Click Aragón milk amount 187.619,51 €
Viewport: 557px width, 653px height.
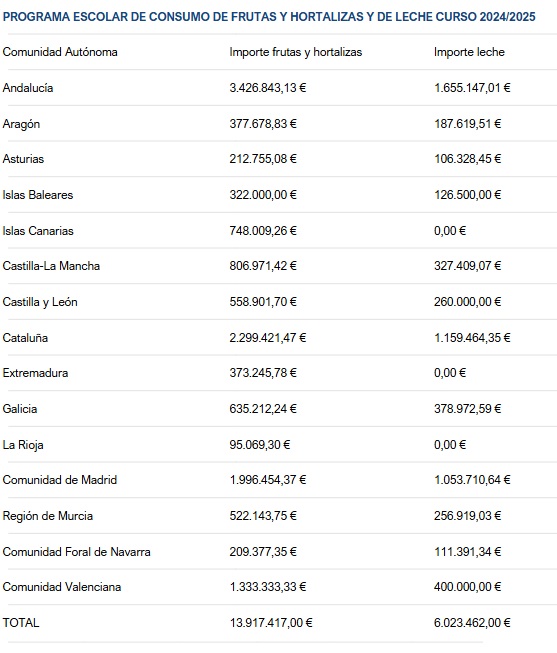(x=467, y=124)
